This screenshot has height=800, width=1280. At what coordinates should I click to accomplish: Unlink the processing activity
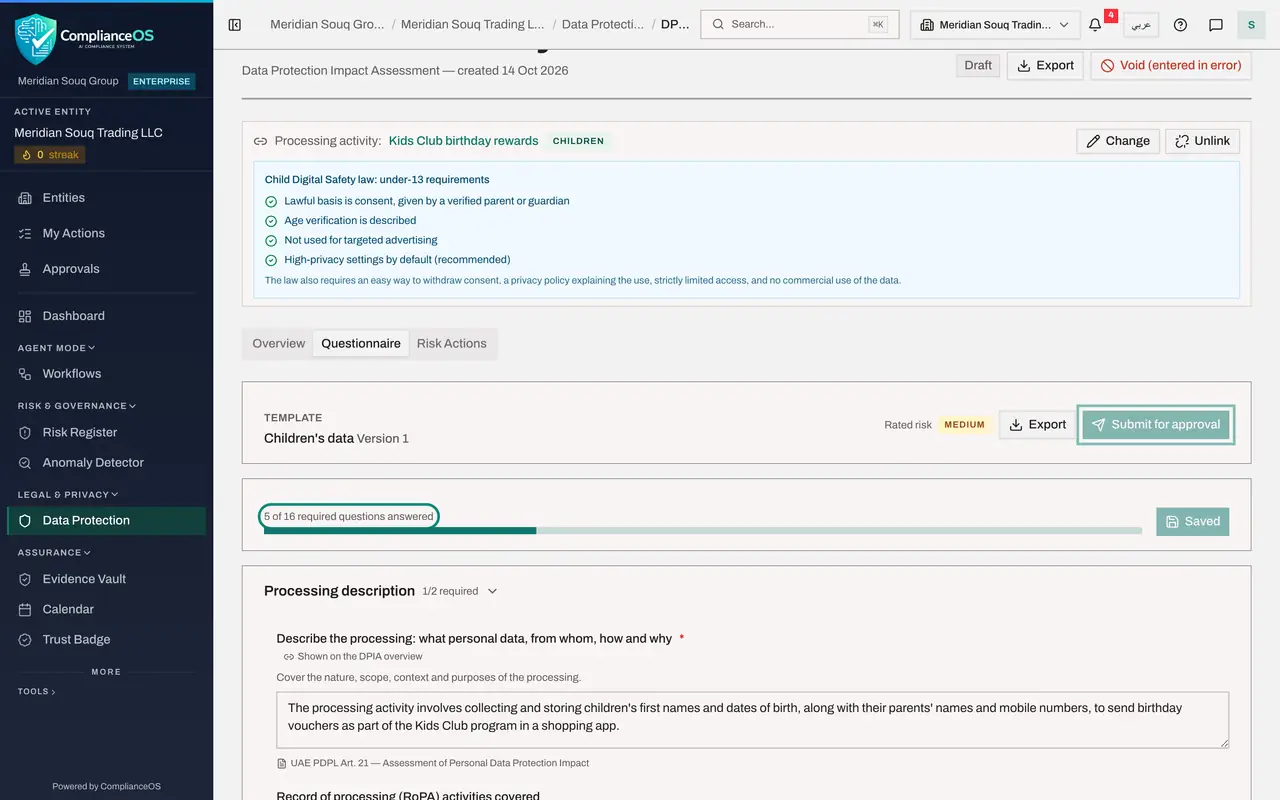coord(1203,141)
